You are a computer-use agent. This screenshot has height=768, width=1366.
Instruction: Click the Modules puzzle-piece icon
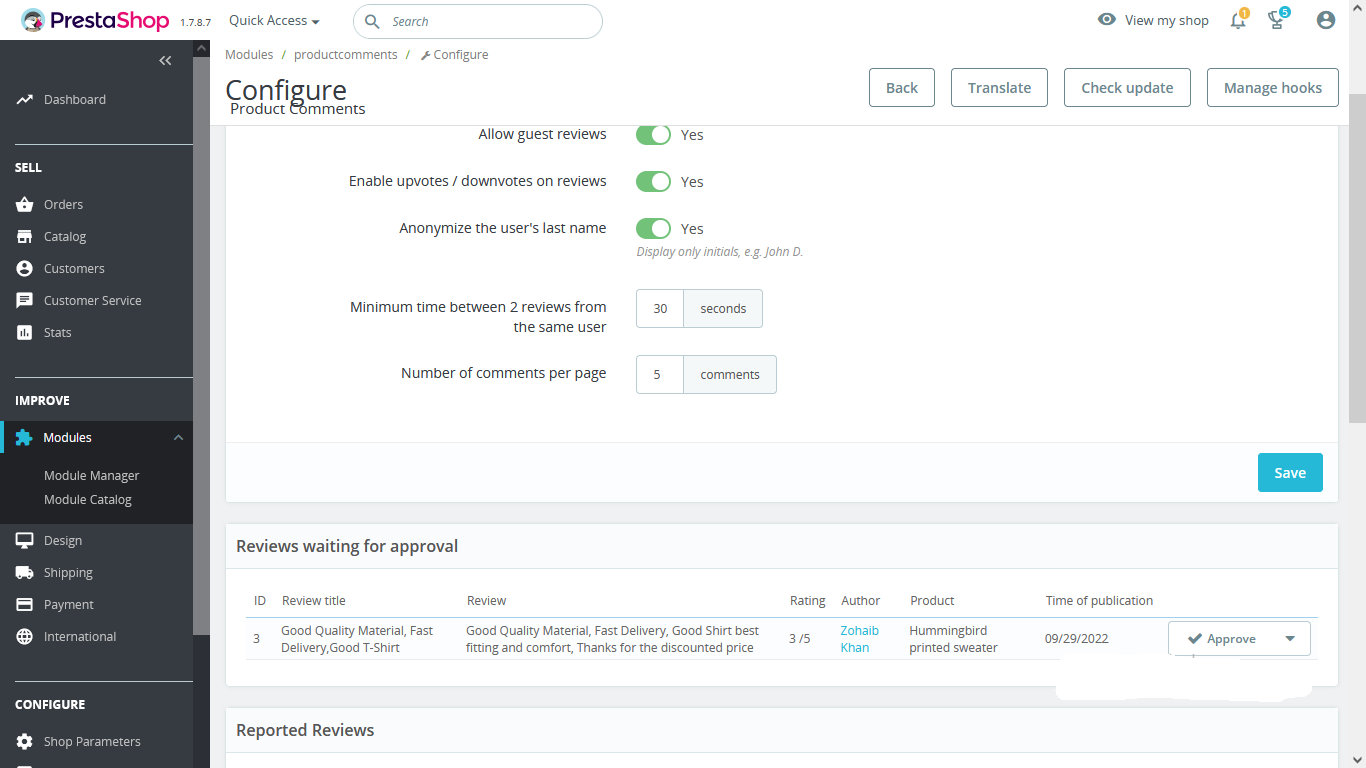point(24,438)
